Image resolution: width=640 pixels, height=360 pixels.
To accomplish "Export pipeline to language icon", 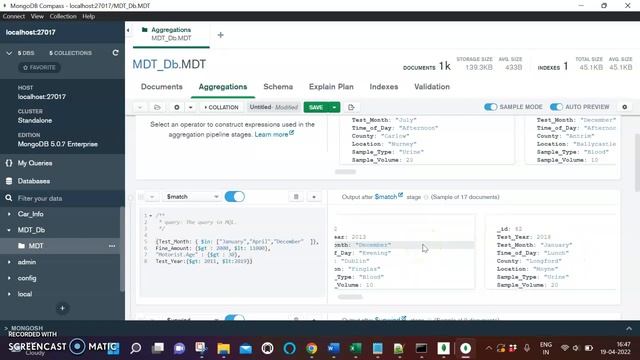I will pyautogui.click(x=351, y=107).
